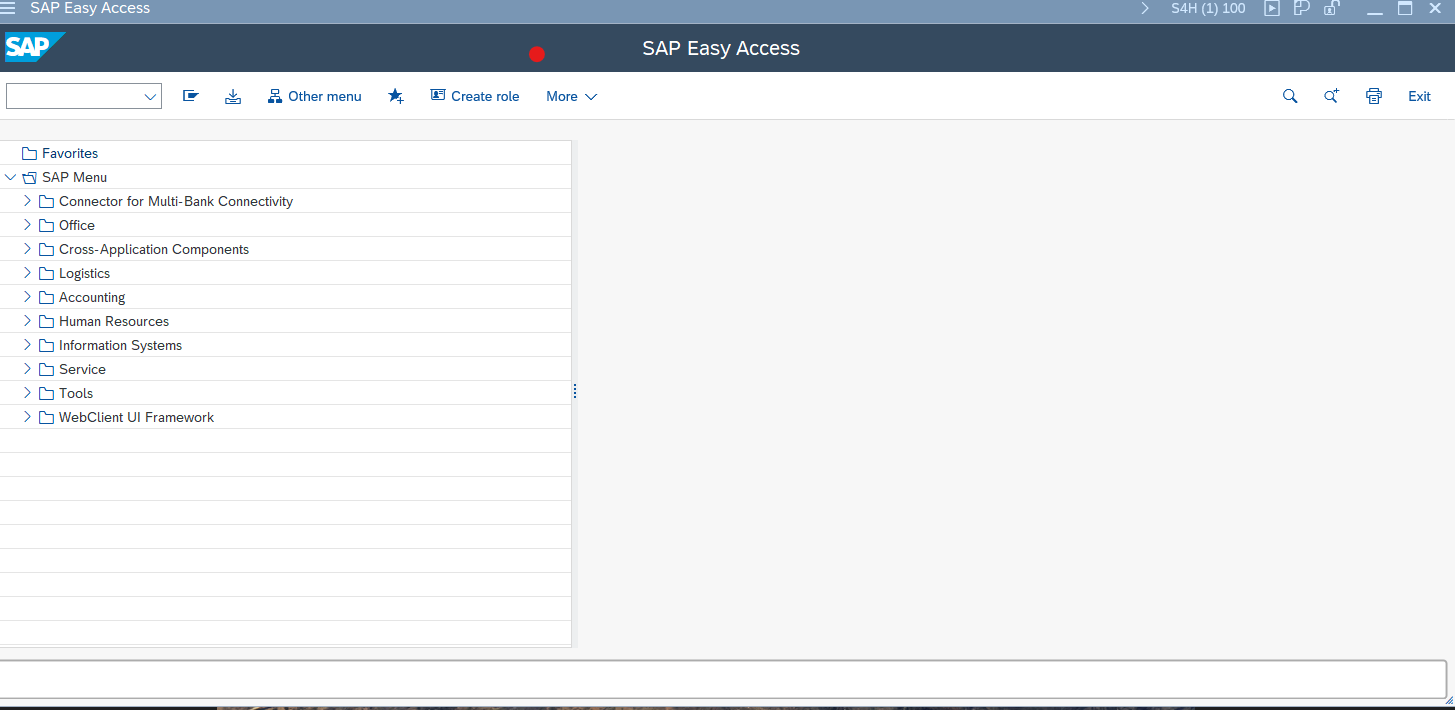Expand the Office folder chevron
The image size is (1455, 710).
(x=27, y=224)
